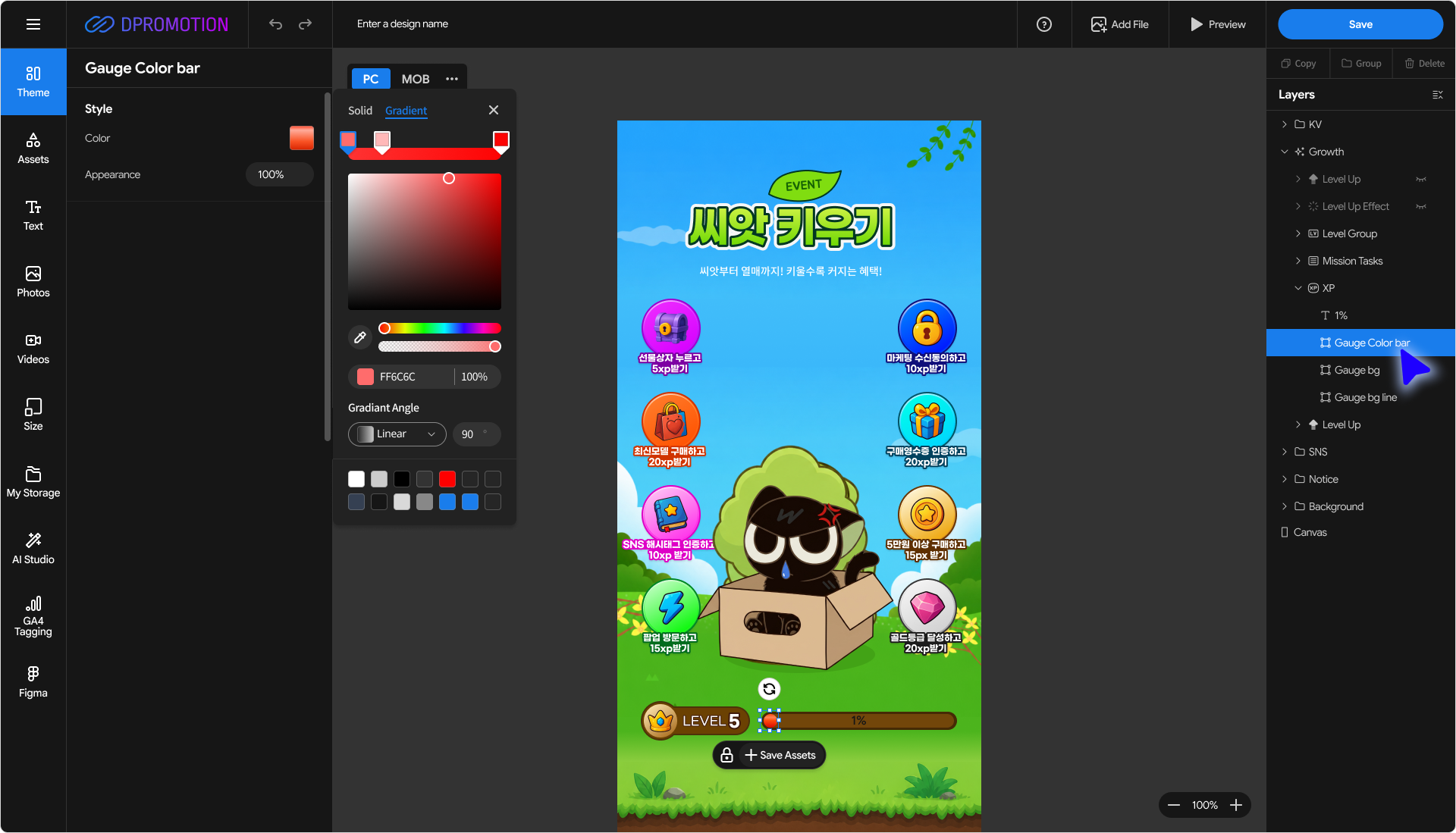Viewport: 1456px width, 833px height.
Task: Zoom out with the minus icon
Action: [x=1174, y=805]
